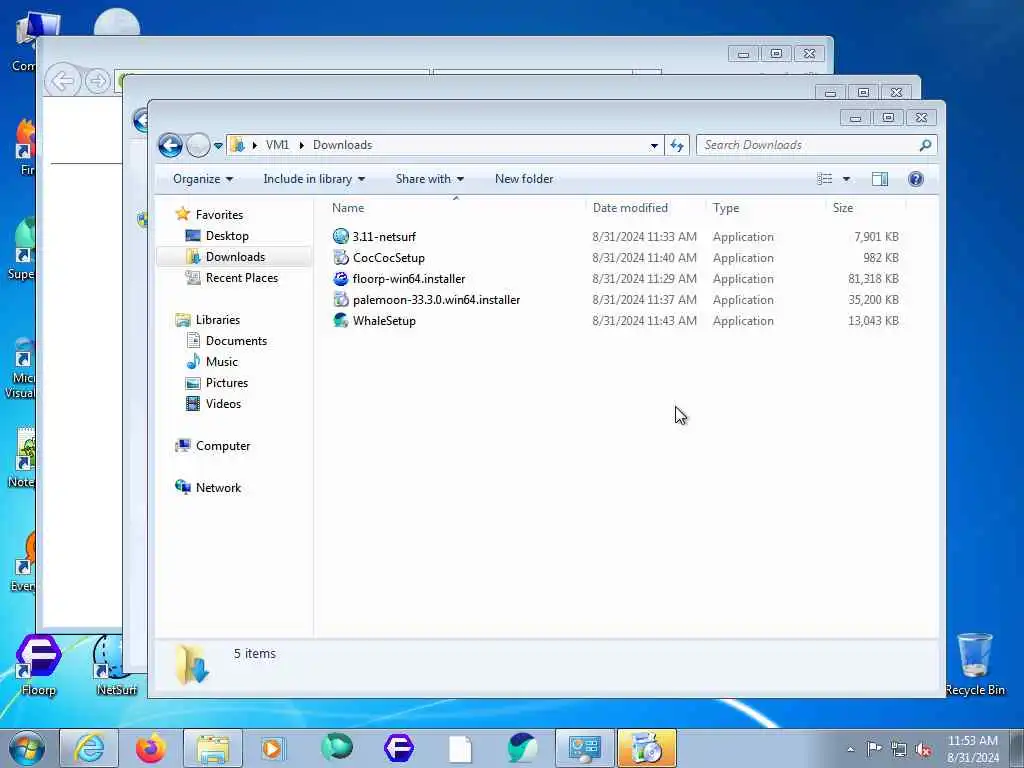Refresh the Downloads folder view

pyautogui.click(x=677, y=145)
